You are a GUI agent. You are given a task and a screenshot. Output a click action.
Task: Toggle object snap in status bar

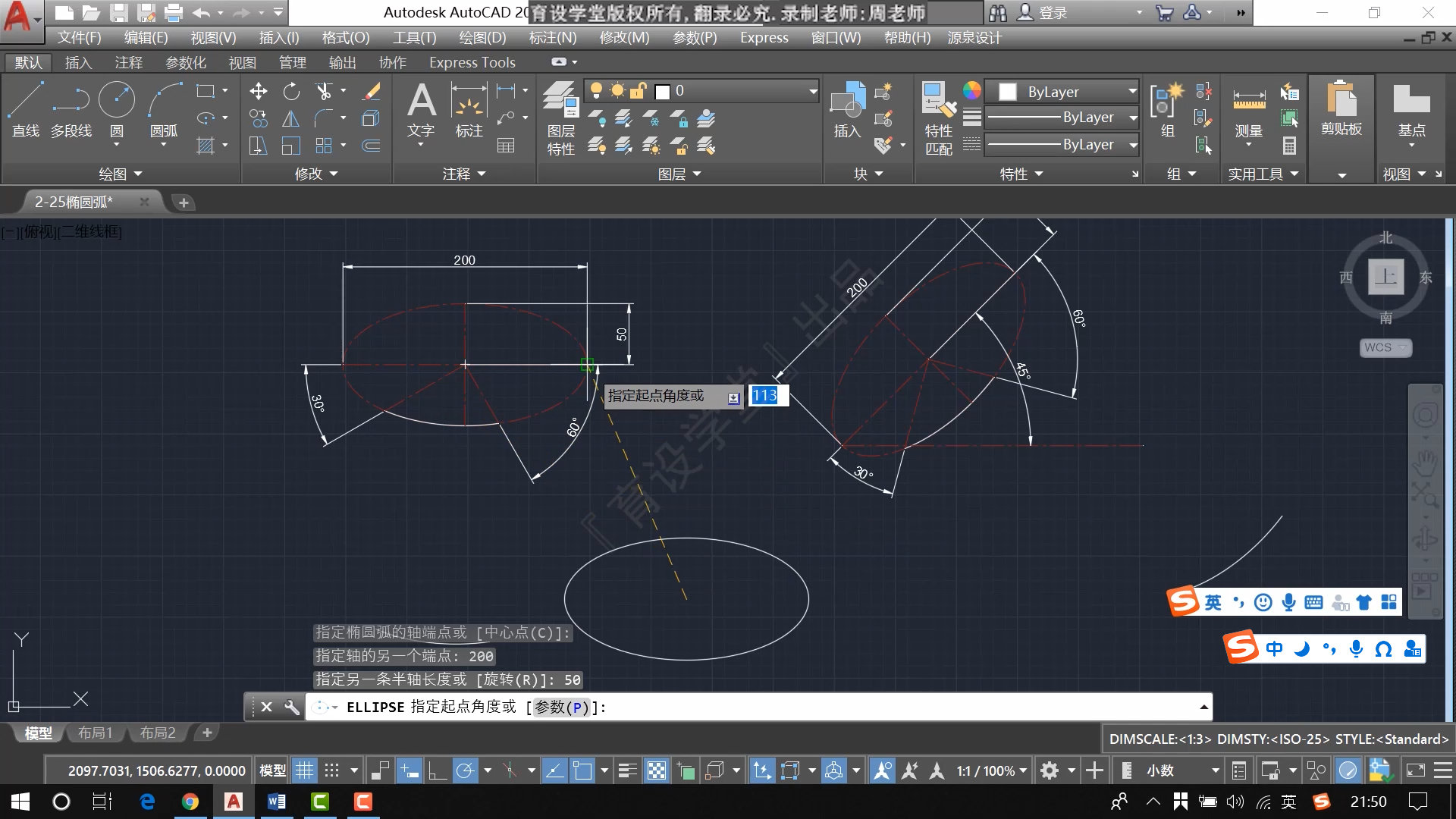(582, 771)
